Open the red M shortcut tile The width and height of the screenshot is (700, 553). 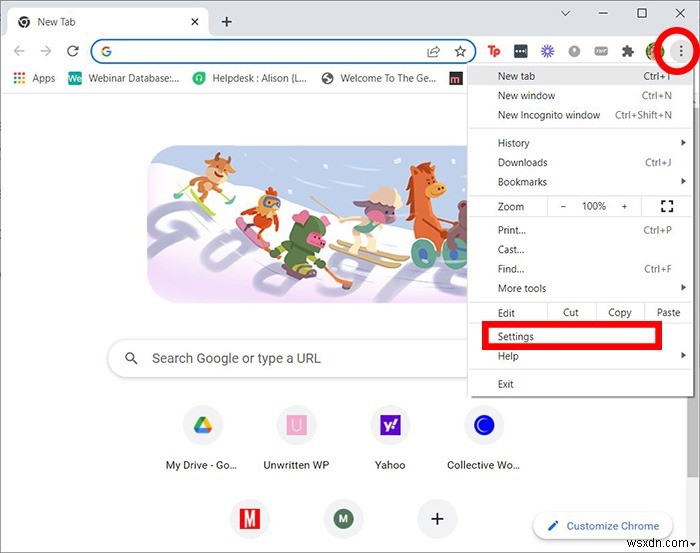coord(250,519)
